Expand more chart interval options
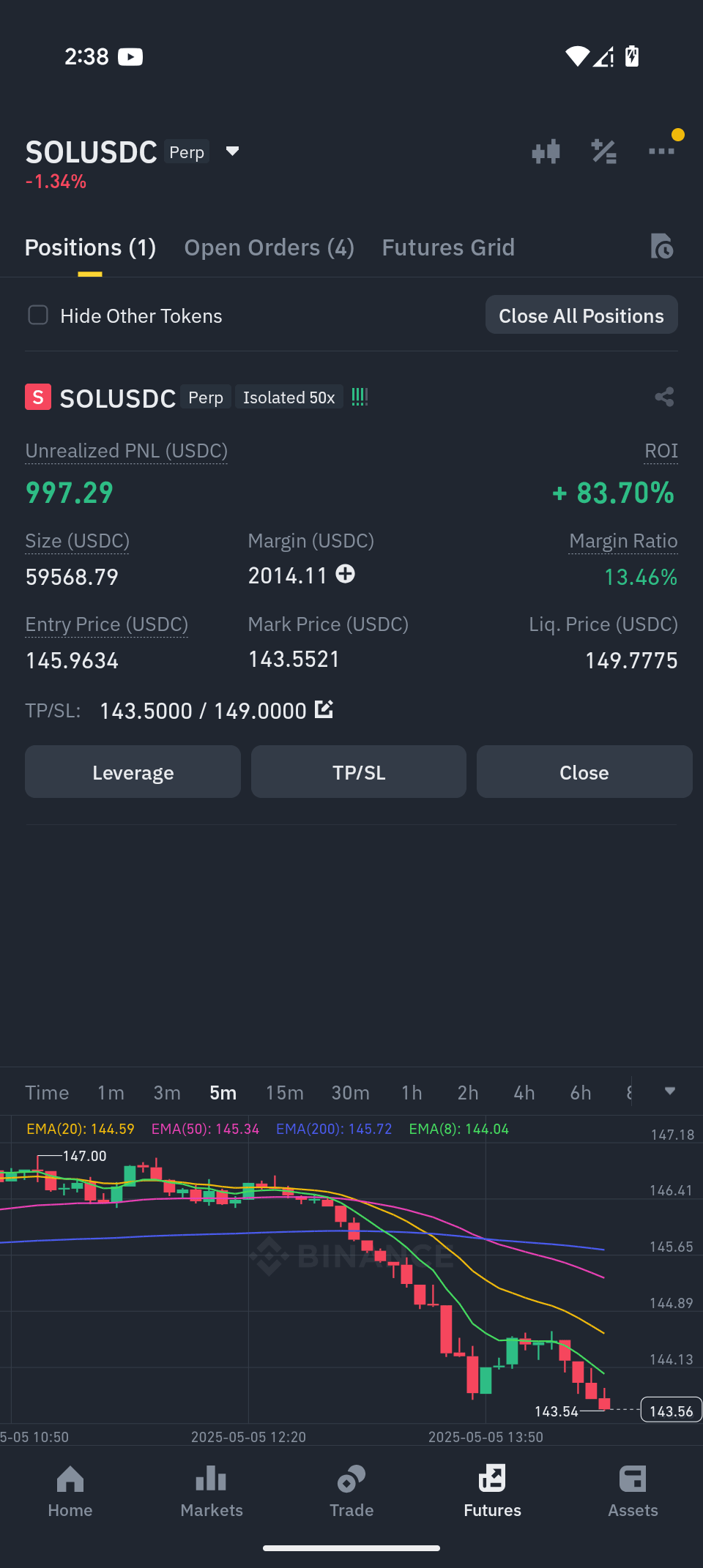The width and height of the screenshot is (703, 1568). pos(669,1091)
